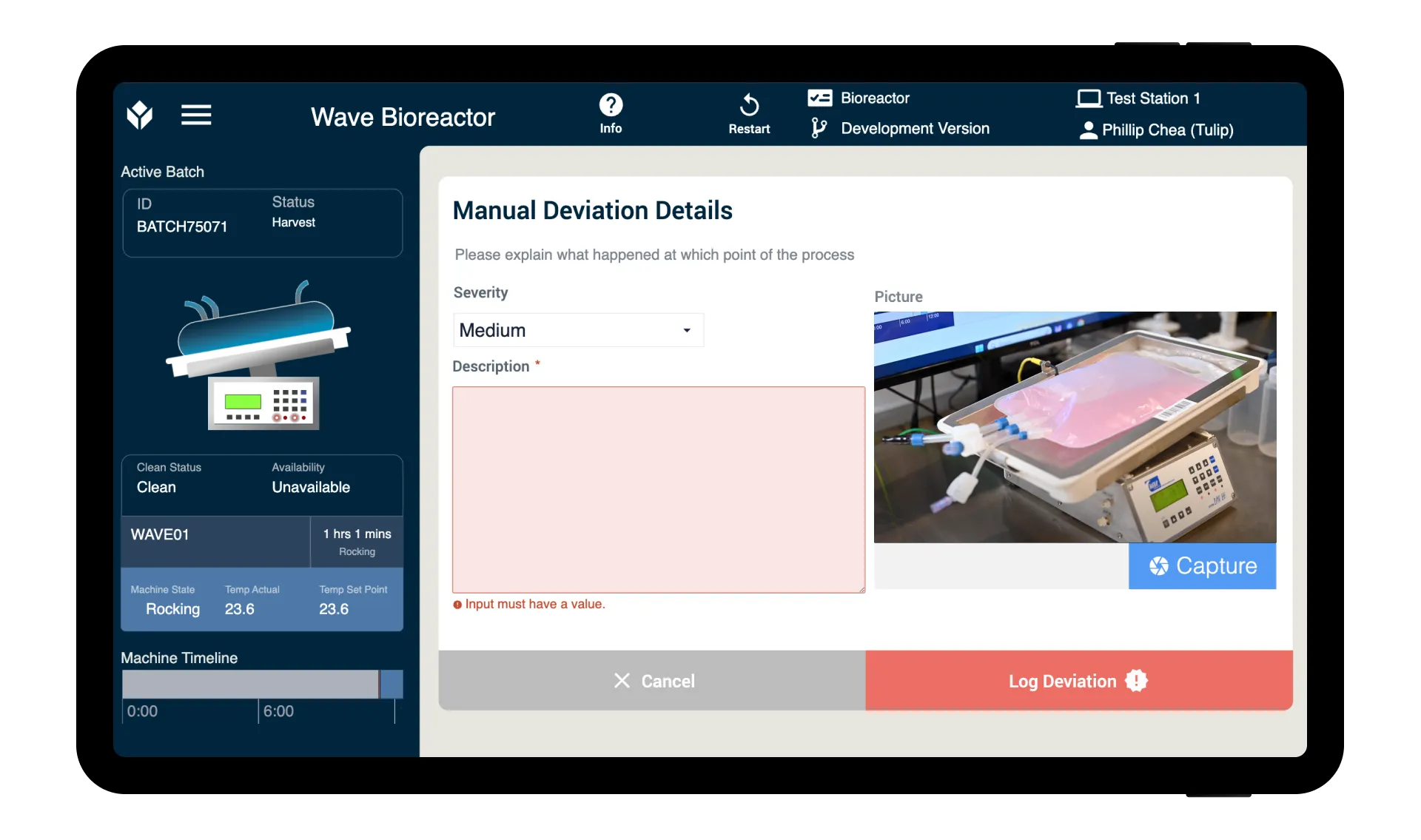This screenshot has width=1421, height=840.
Task: Click the Test Station laptop icon
Action: 1089,98
